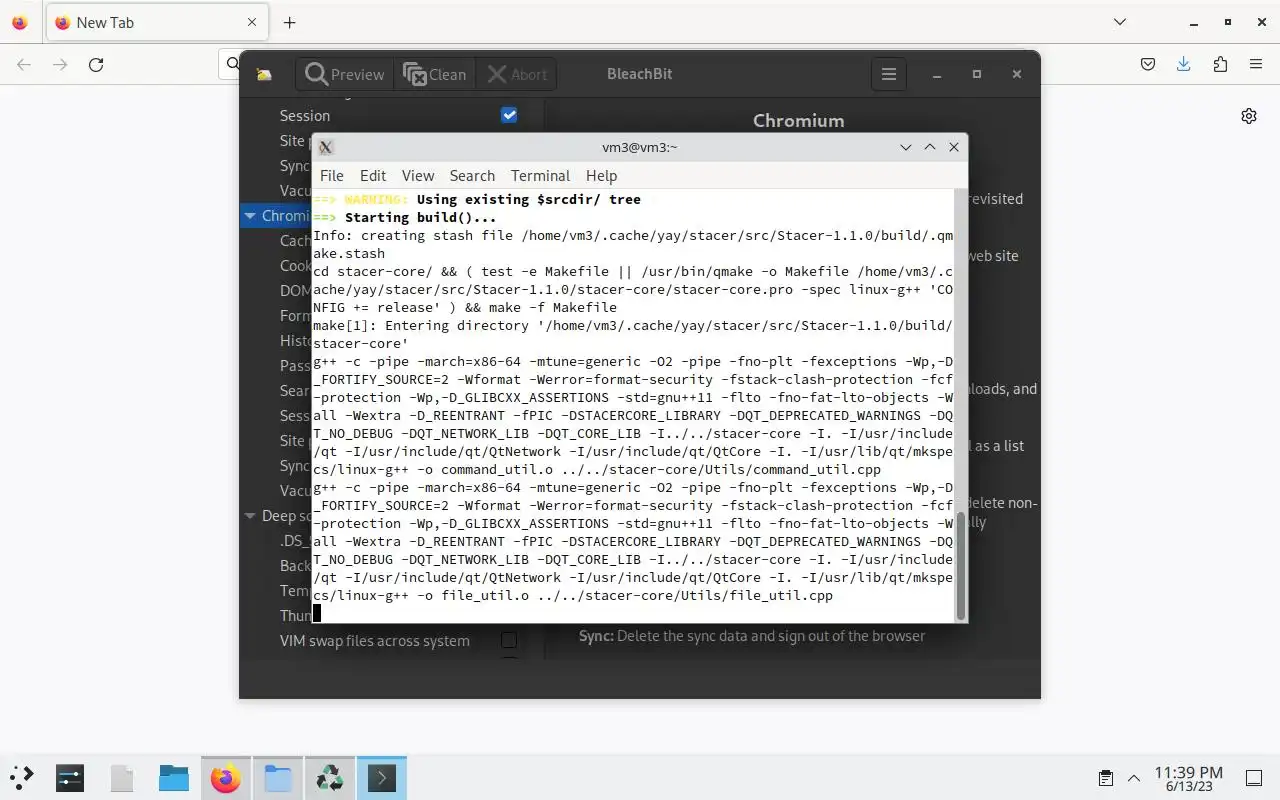Open Firefox extensions puzzle icon
This screenshot has width=1280, height=800.
(x=1220, y=64)
